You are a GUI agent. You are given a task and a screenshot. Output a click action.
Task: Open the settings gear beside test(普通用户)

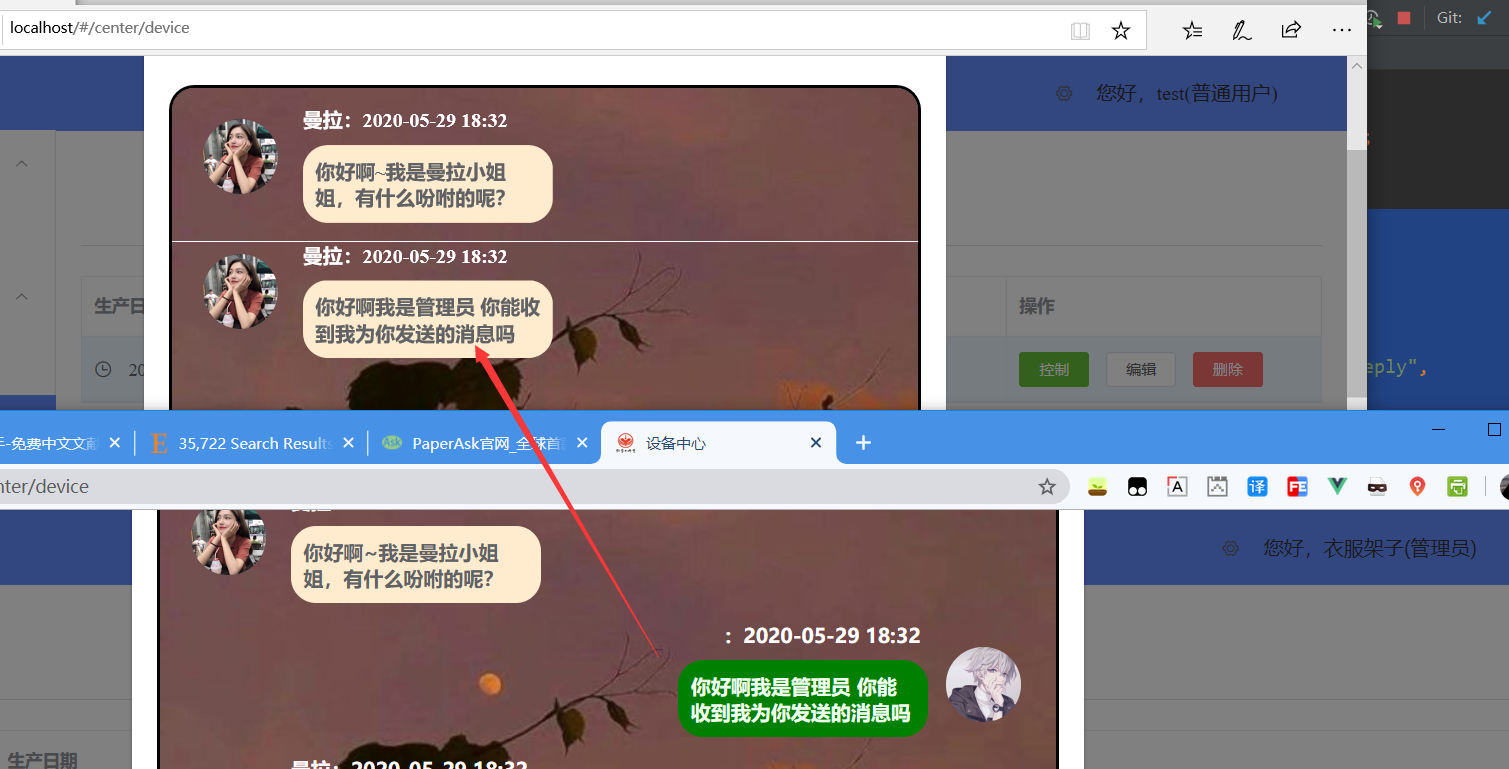(1063, 93)
